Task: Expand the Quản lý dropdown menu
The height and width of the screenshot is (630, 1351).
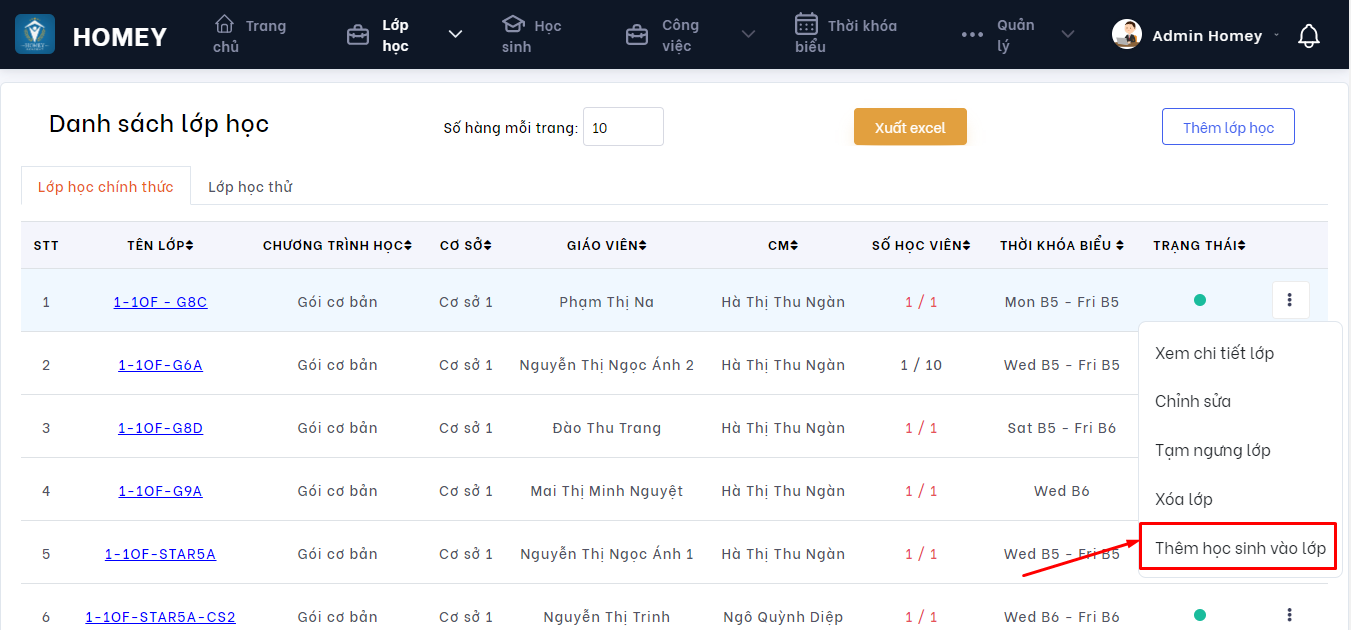Action: click(1068, 35)
